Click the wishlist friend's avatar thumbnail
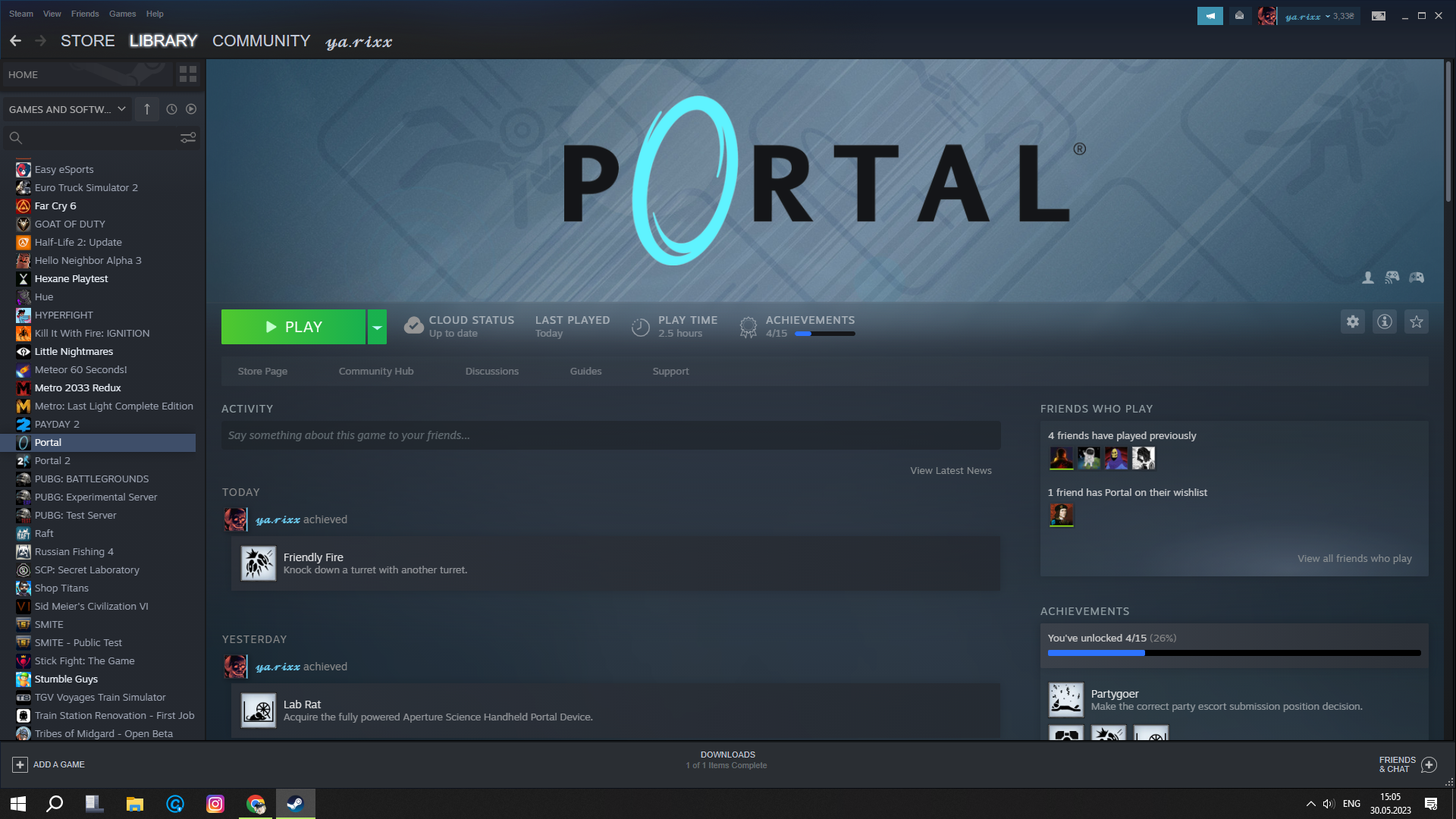Viewport: 1456px width, 819px height. (1062, 515)
